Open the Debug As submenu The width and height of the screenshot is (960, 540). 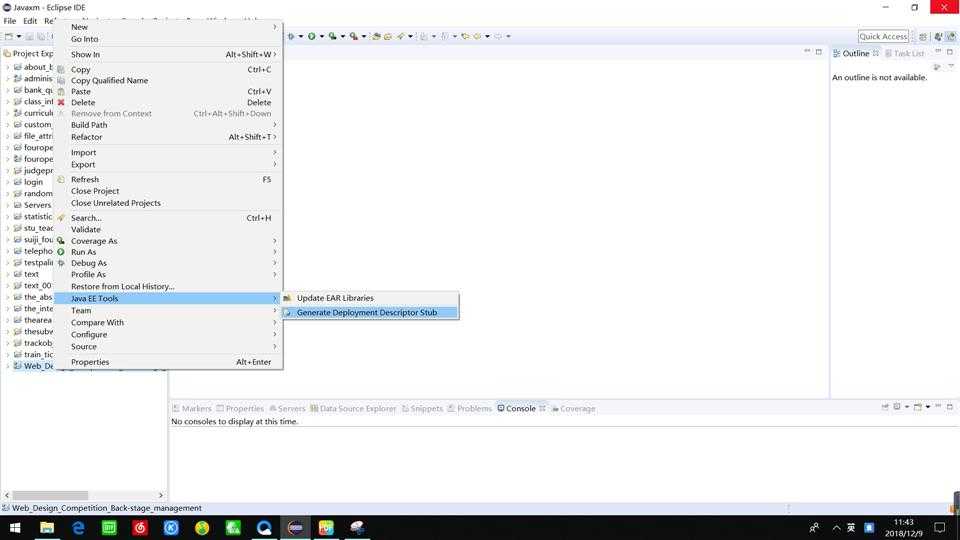(168, 263)
